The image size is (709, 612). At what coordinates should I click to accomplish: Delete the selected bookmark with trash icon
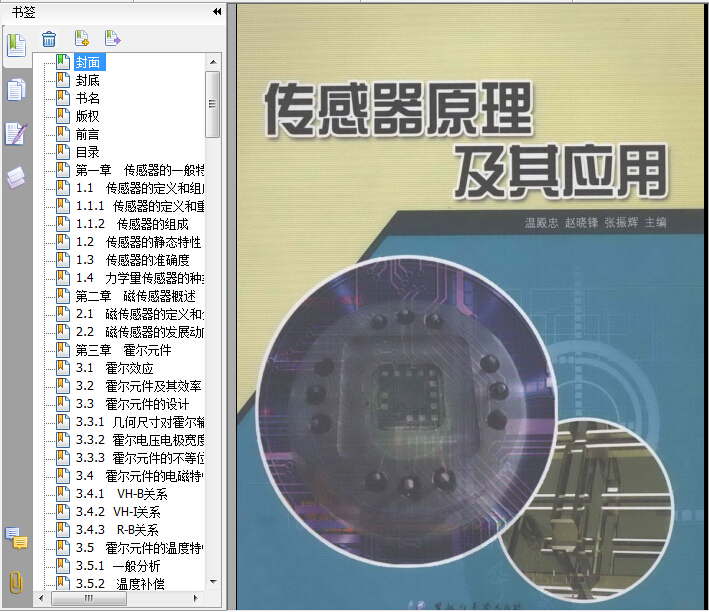(x=49, y=40)
